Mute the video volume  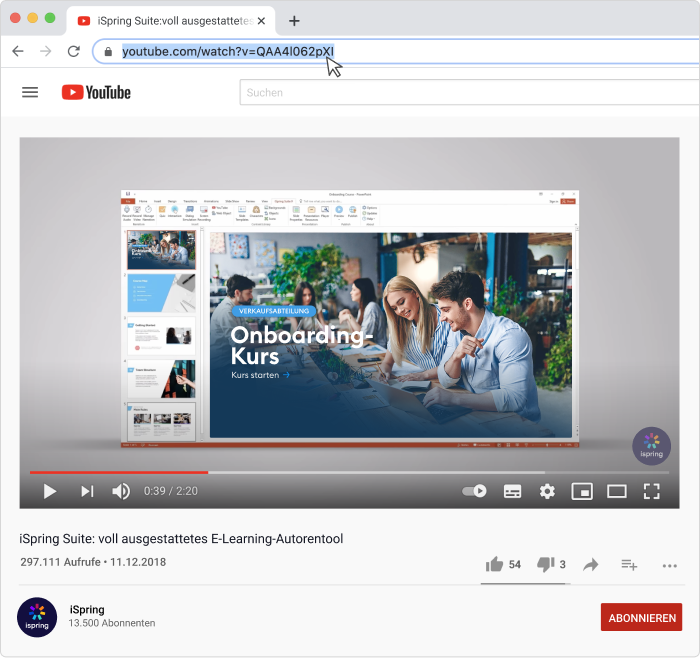121,491
